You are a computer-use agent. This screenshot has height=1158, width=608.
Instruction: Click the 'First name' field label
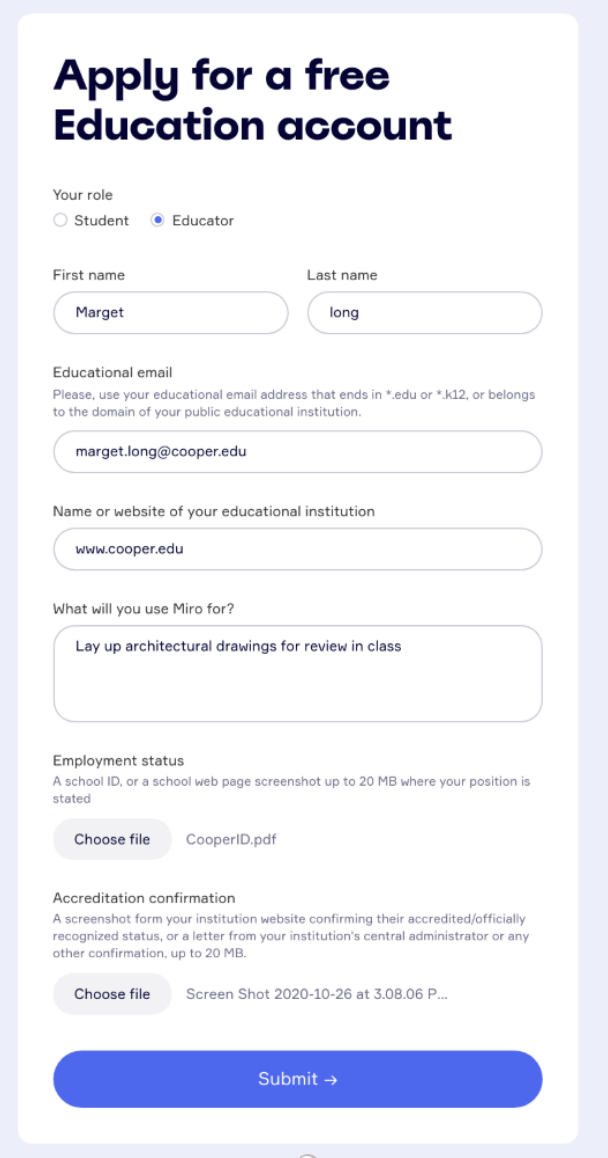tap(89, 275)
